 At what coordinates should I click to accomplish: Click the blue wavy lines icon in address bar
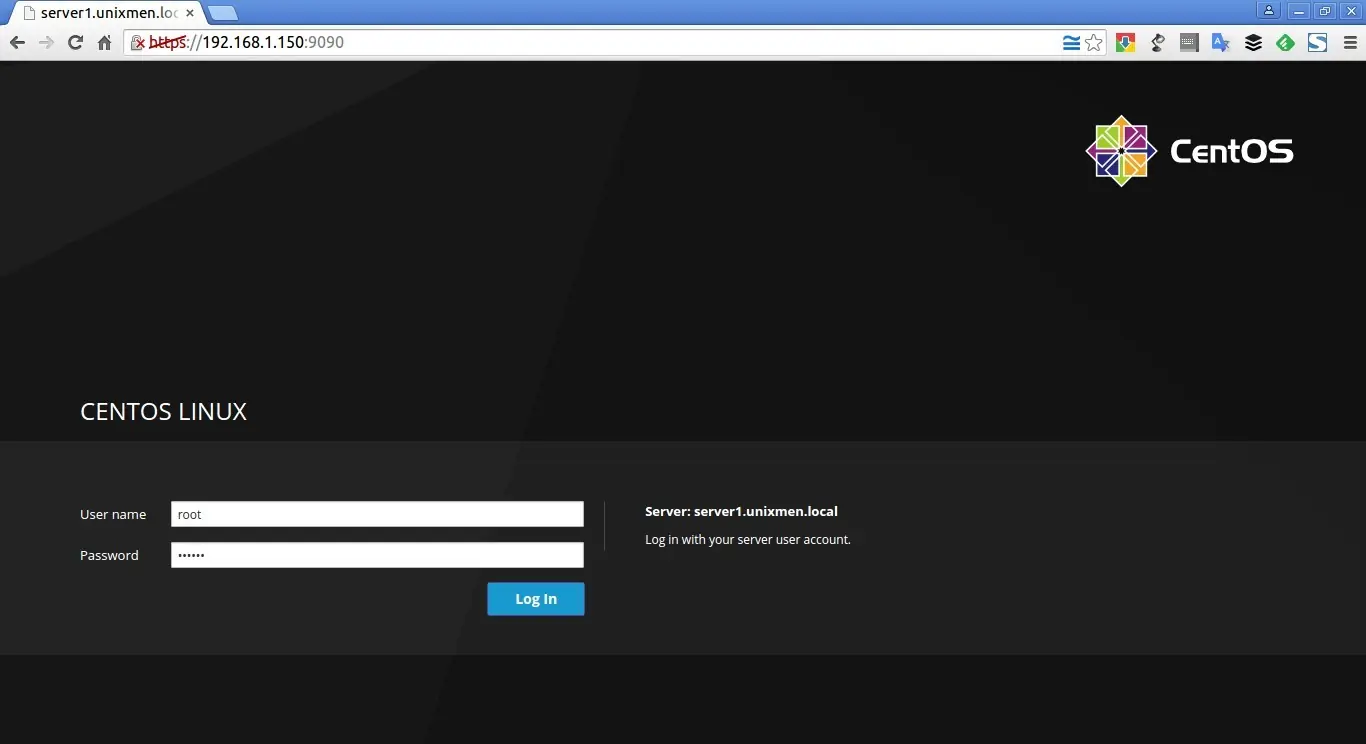(1071, 43)
